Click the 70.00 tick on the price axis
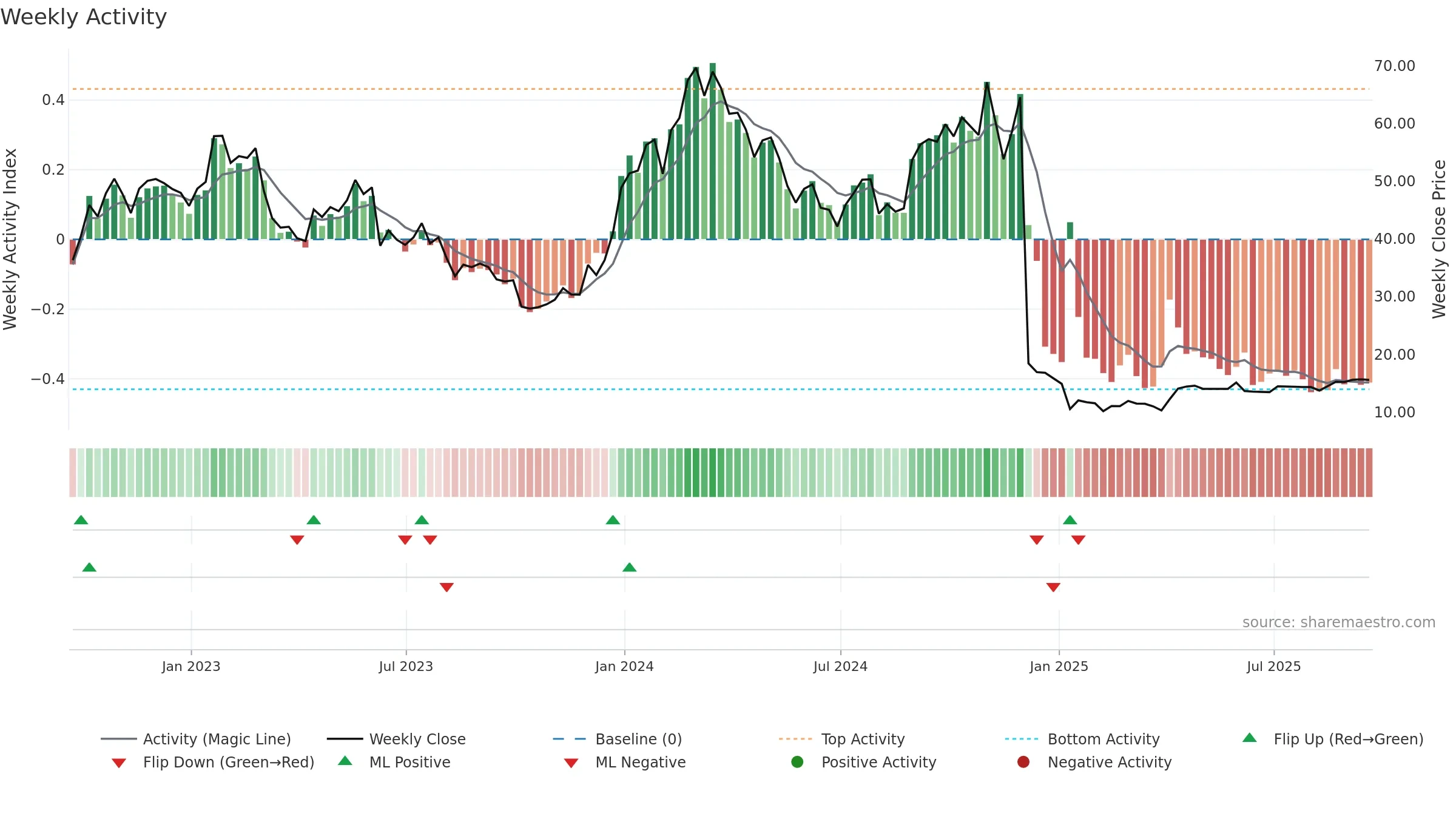 click(1395, 66)
